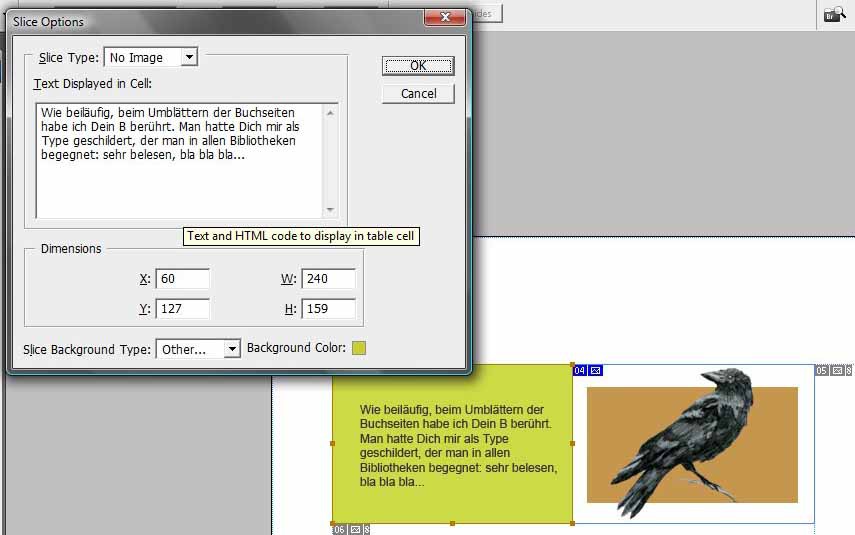Click the slice 04 number label
The height and width of the screenshot is (535, 855).
tap(580, 371)
